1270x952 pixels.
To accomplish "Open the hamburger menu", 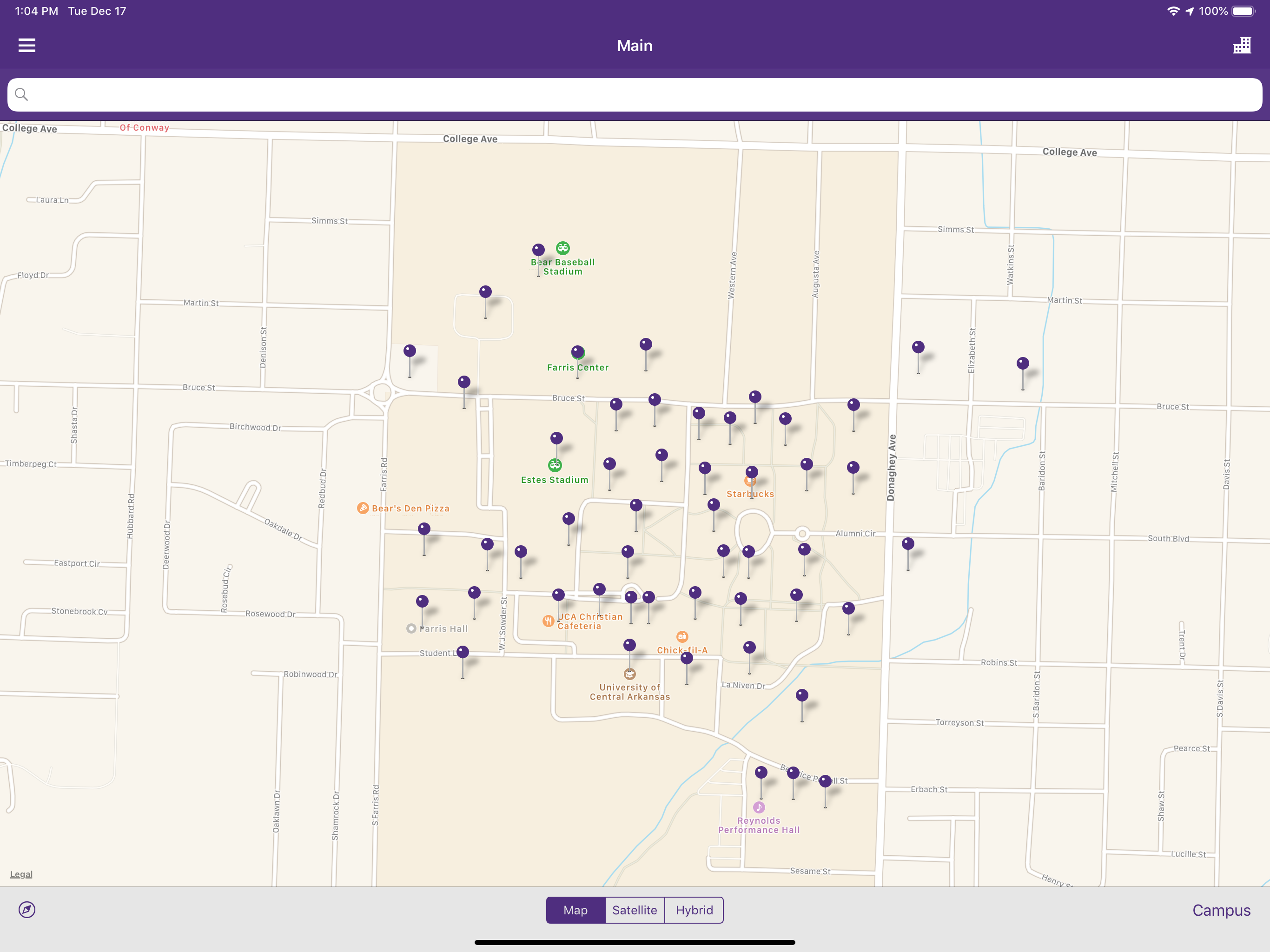I will (x=26, y=46).
